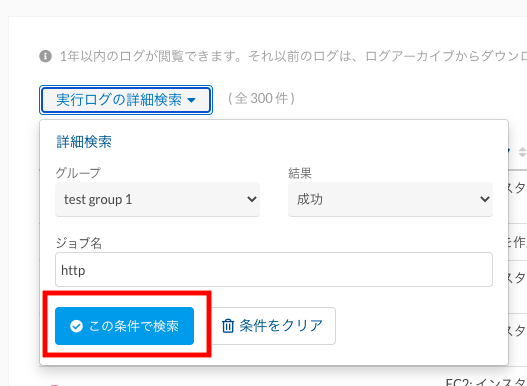Click the trash can icon for clearing conditions
This screenshot has height=386, width=527.
pos(228,326)
